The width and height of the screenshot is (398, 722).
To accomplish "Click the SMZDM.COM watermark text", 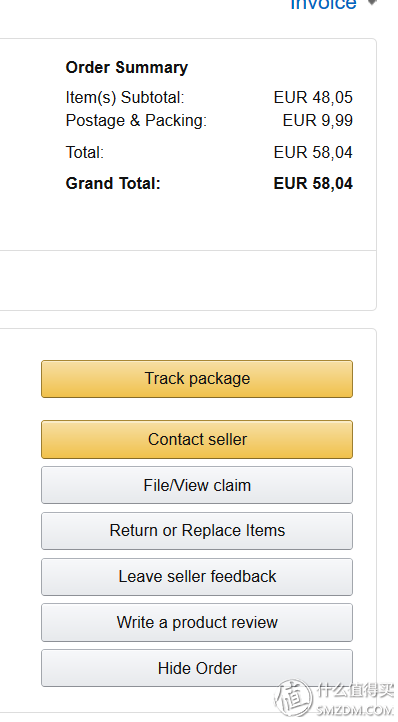I will [x=354, y=710].
